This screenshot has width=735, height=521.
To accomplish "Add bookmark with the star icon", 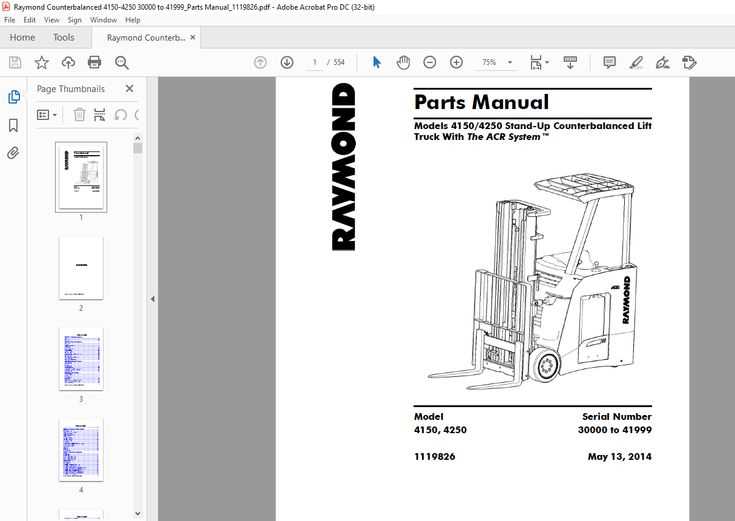I will (x=42, y=62).
